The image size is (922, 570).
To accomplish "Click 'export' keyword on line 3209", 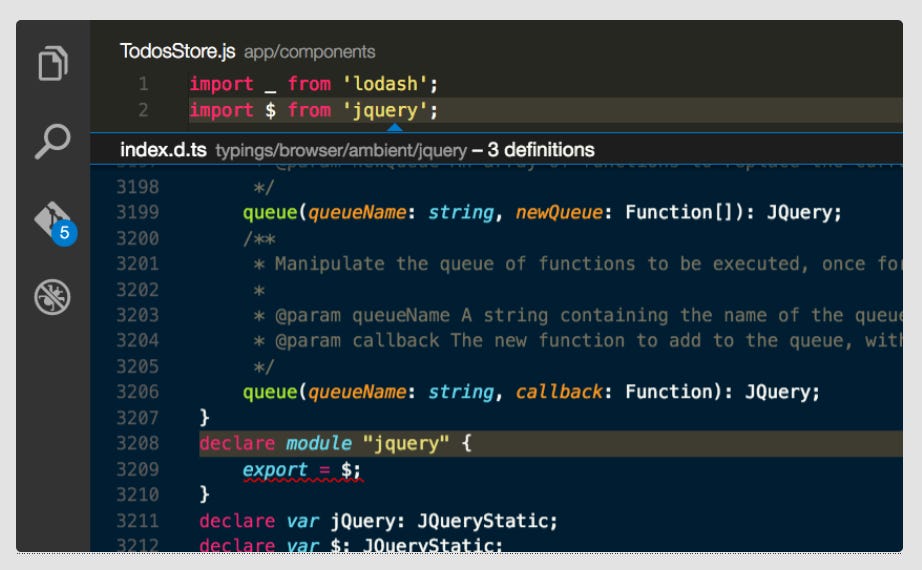I will click(x=275, y=469).
